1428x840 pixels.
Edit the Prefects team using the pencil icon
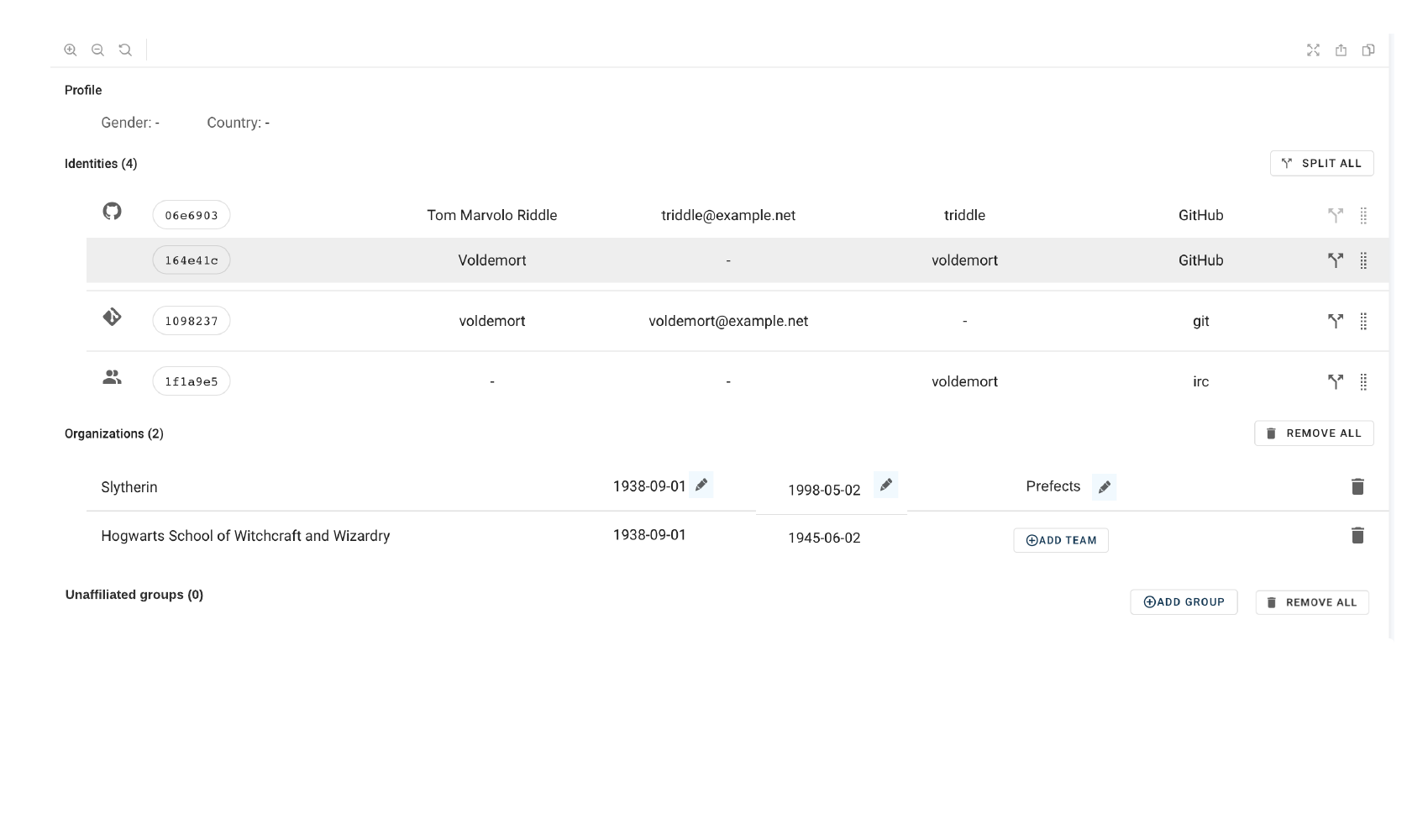tap(1104, 486)
